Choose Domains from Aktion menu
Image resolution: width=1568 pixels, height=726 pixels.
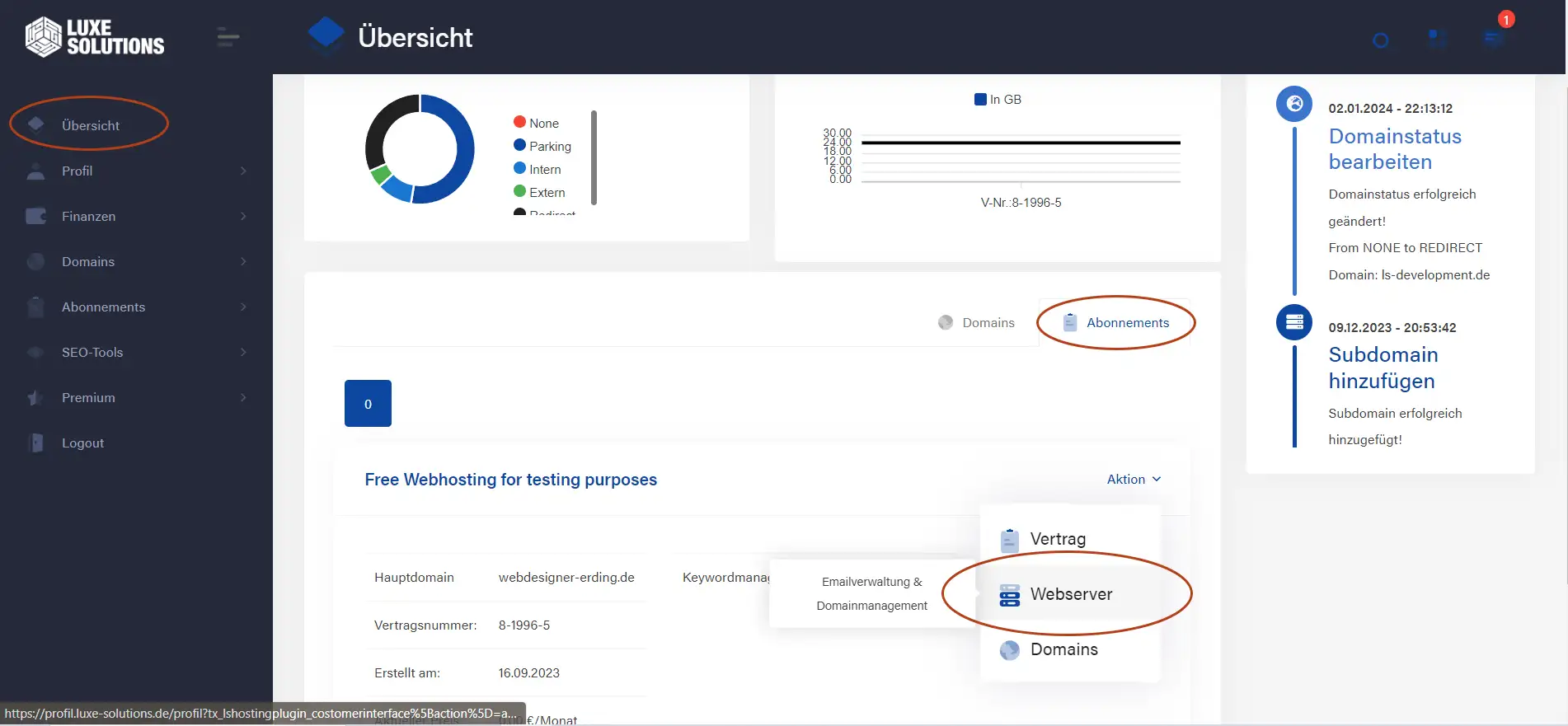click(1069, 649)
